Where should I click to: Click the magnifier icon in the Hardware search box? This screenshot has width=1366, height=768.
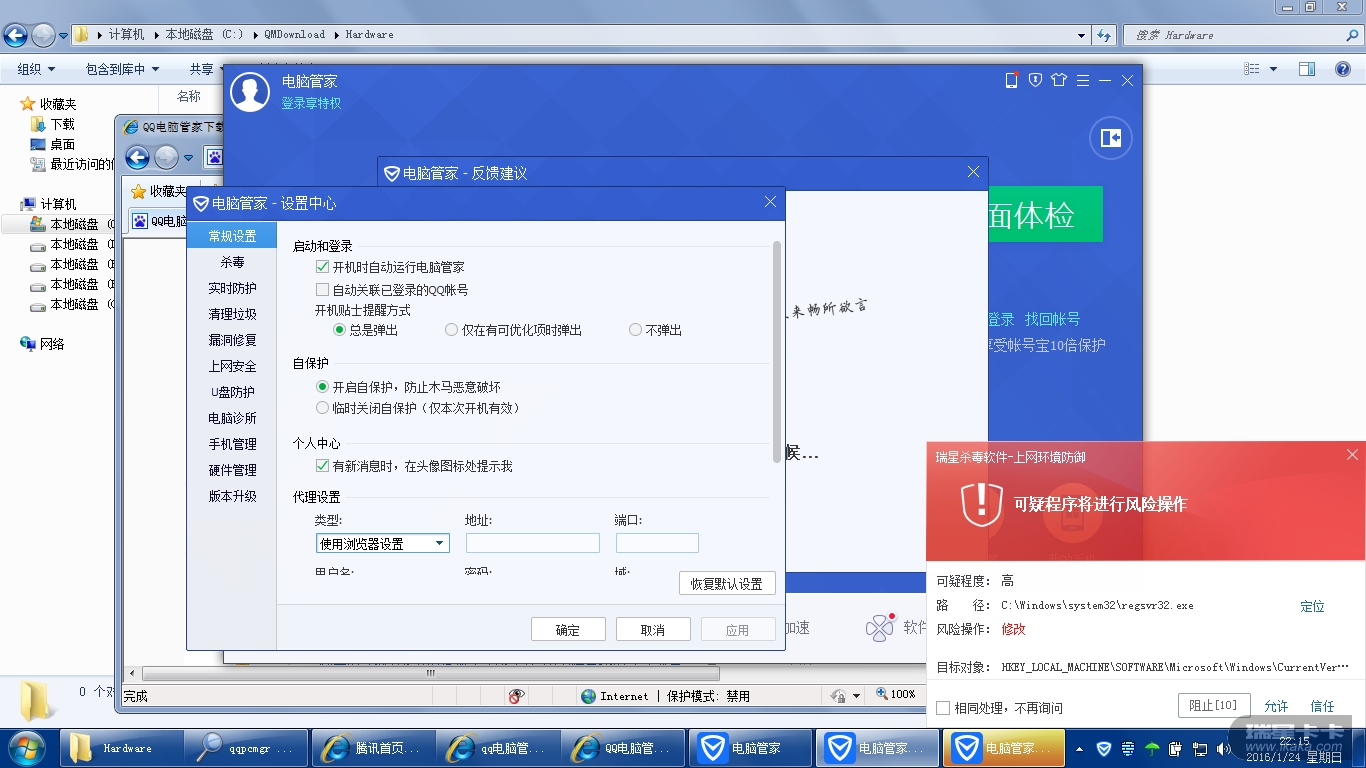1352,35
